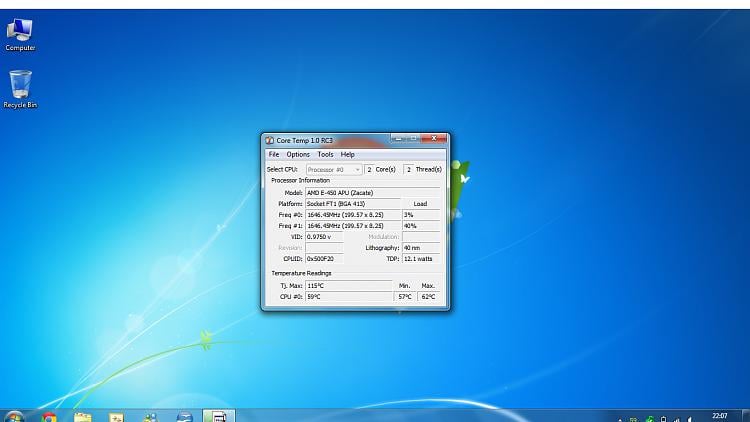Open the Computer desktop icon
Image resolution: width=750 pixels, height=422 pixels.
coord(20,34)
